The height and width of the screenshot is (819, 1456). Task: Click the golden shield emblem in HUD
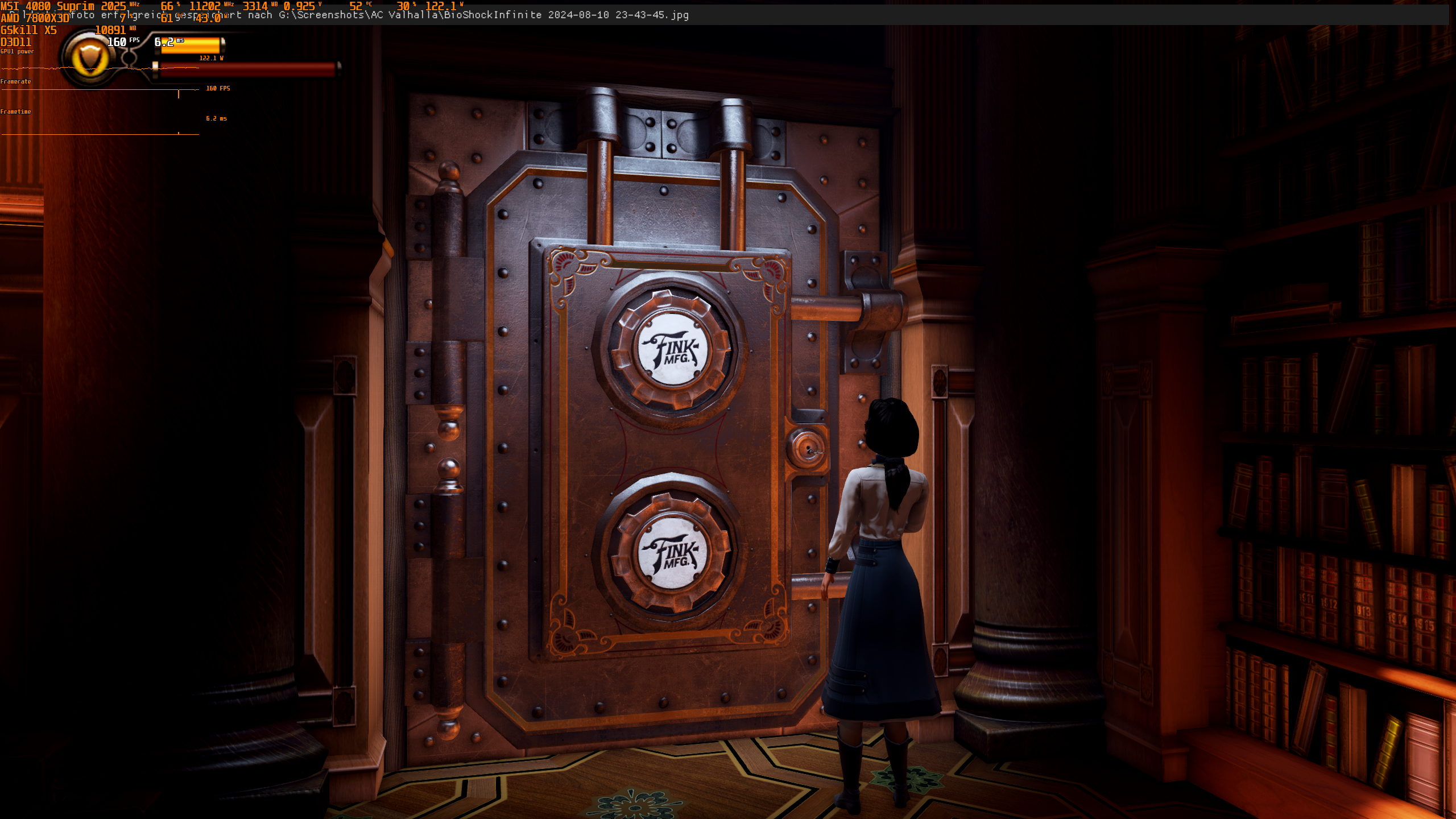tap(90, 58)
